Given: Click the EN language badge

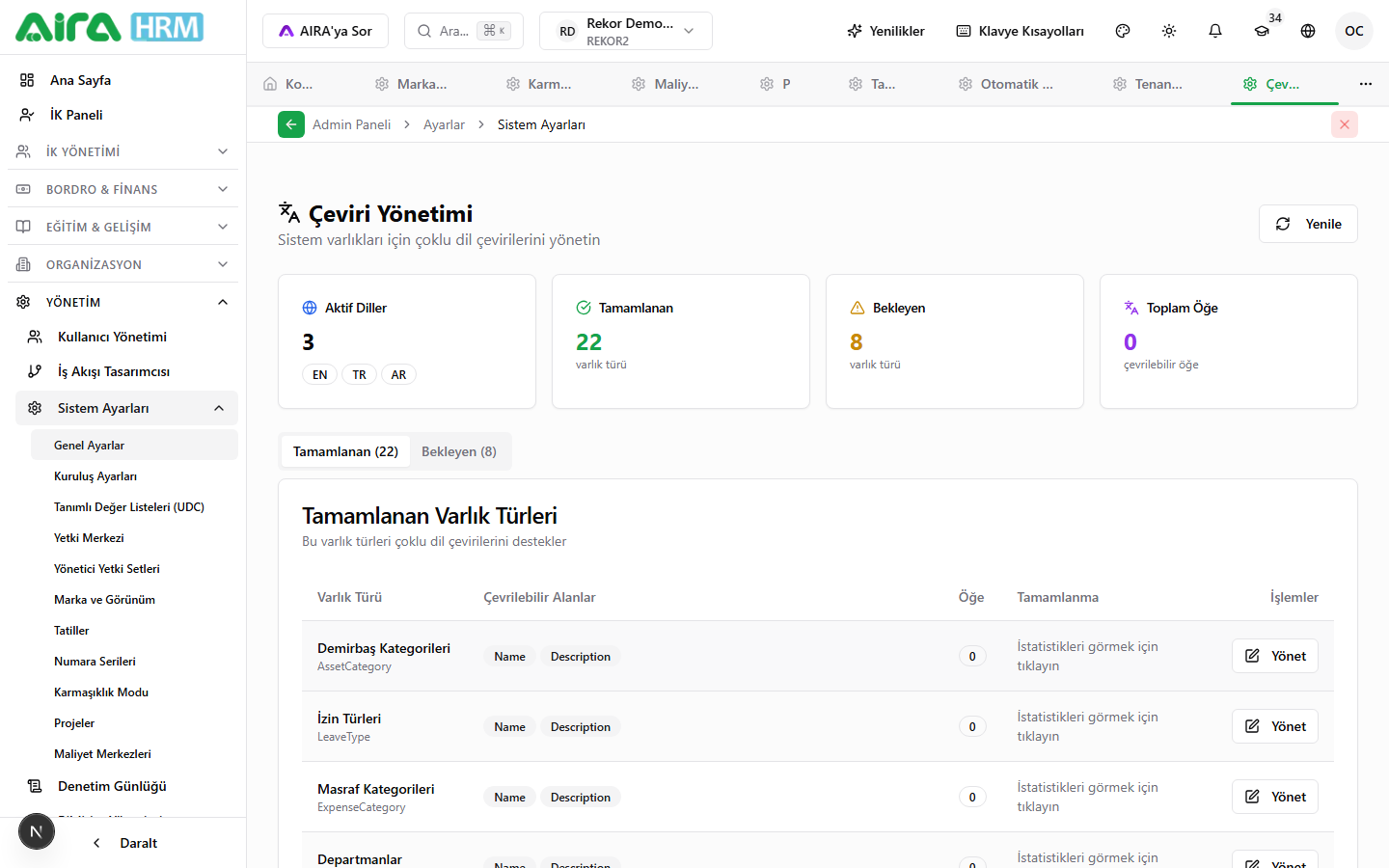Looking at the screenshot, I should coord(320,375).
